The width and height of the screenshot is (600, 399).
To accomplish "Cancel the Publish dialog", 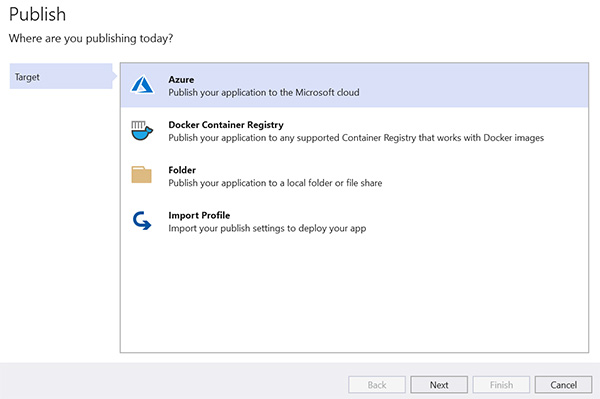I will click(563, 384).
